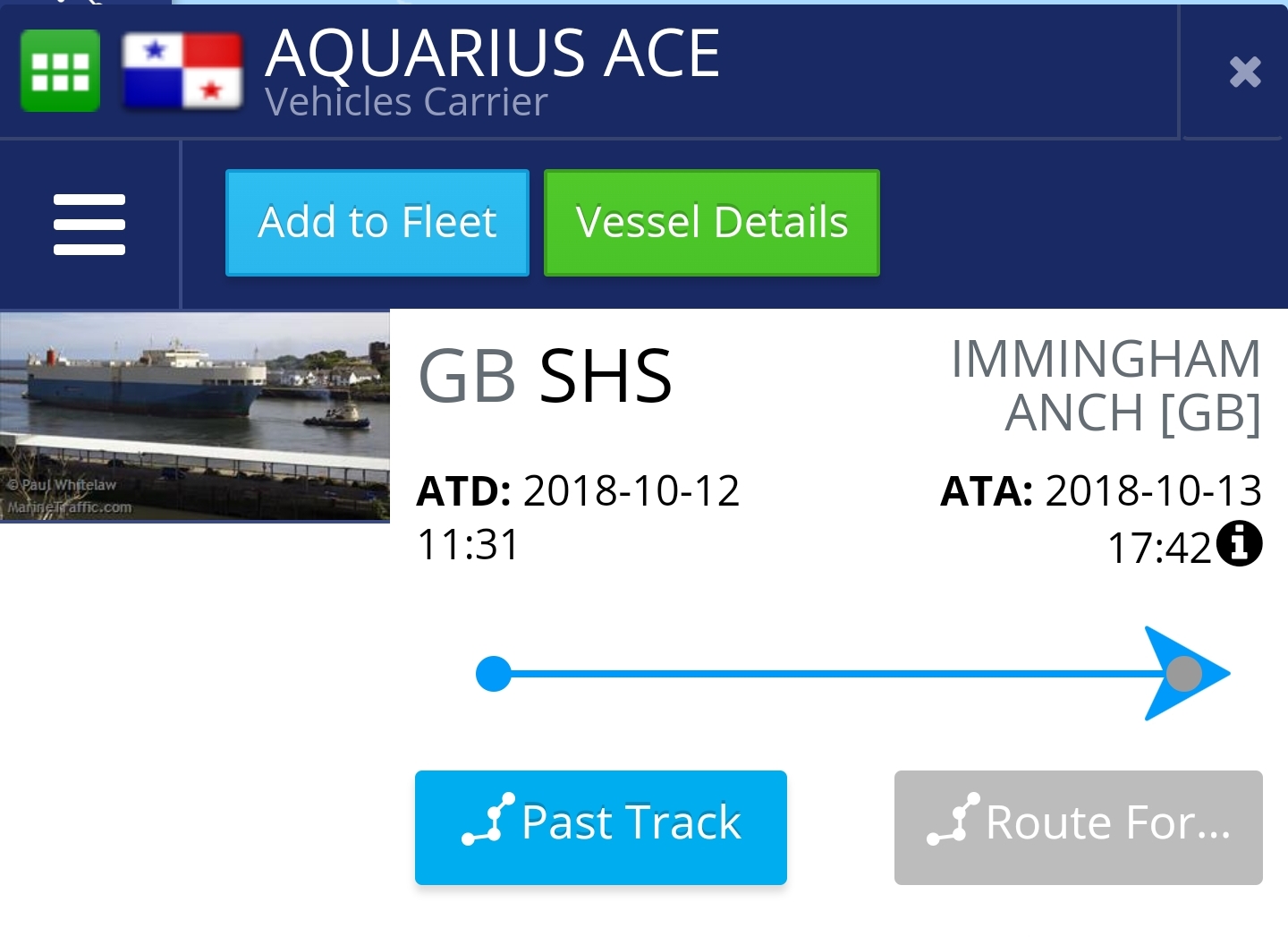The width and height of the screenshot is (1288, 945).
Task: Open Vessel Details
Action: tap(712, 223)
